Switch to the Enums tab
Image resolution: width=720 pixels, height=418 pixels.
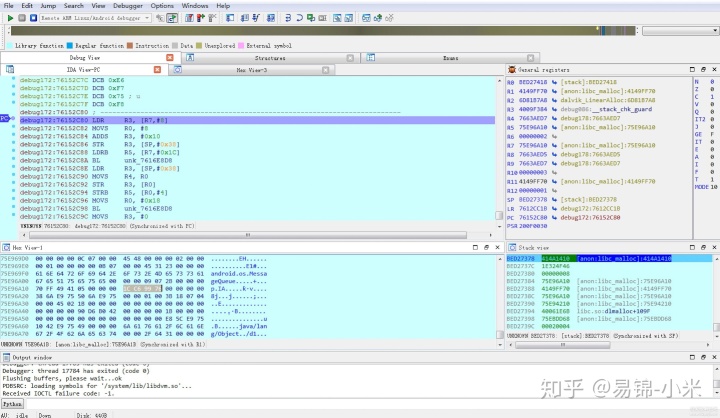click(450, 58)
